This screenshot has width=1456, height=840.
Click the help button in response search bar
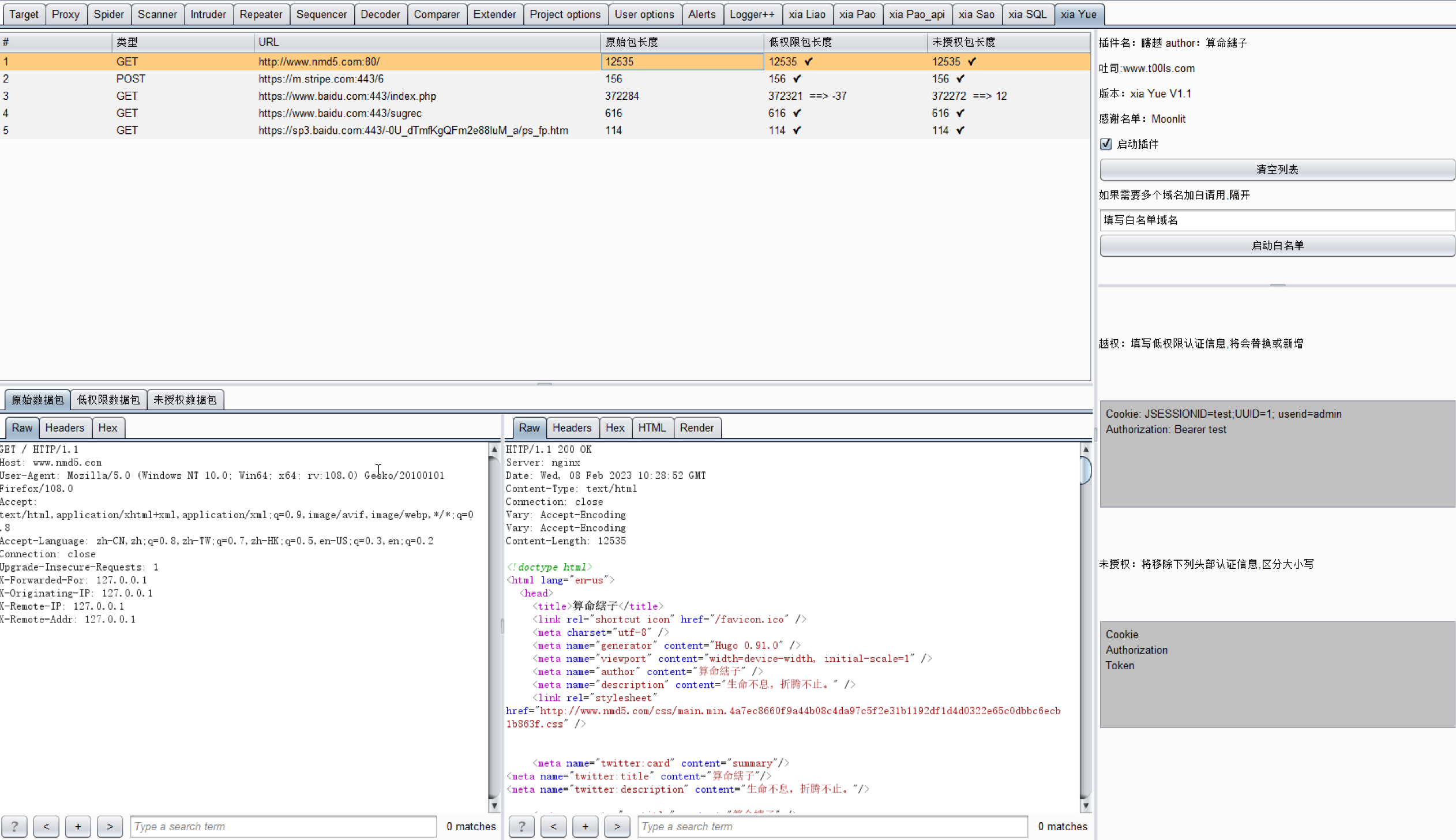point(521,826)
